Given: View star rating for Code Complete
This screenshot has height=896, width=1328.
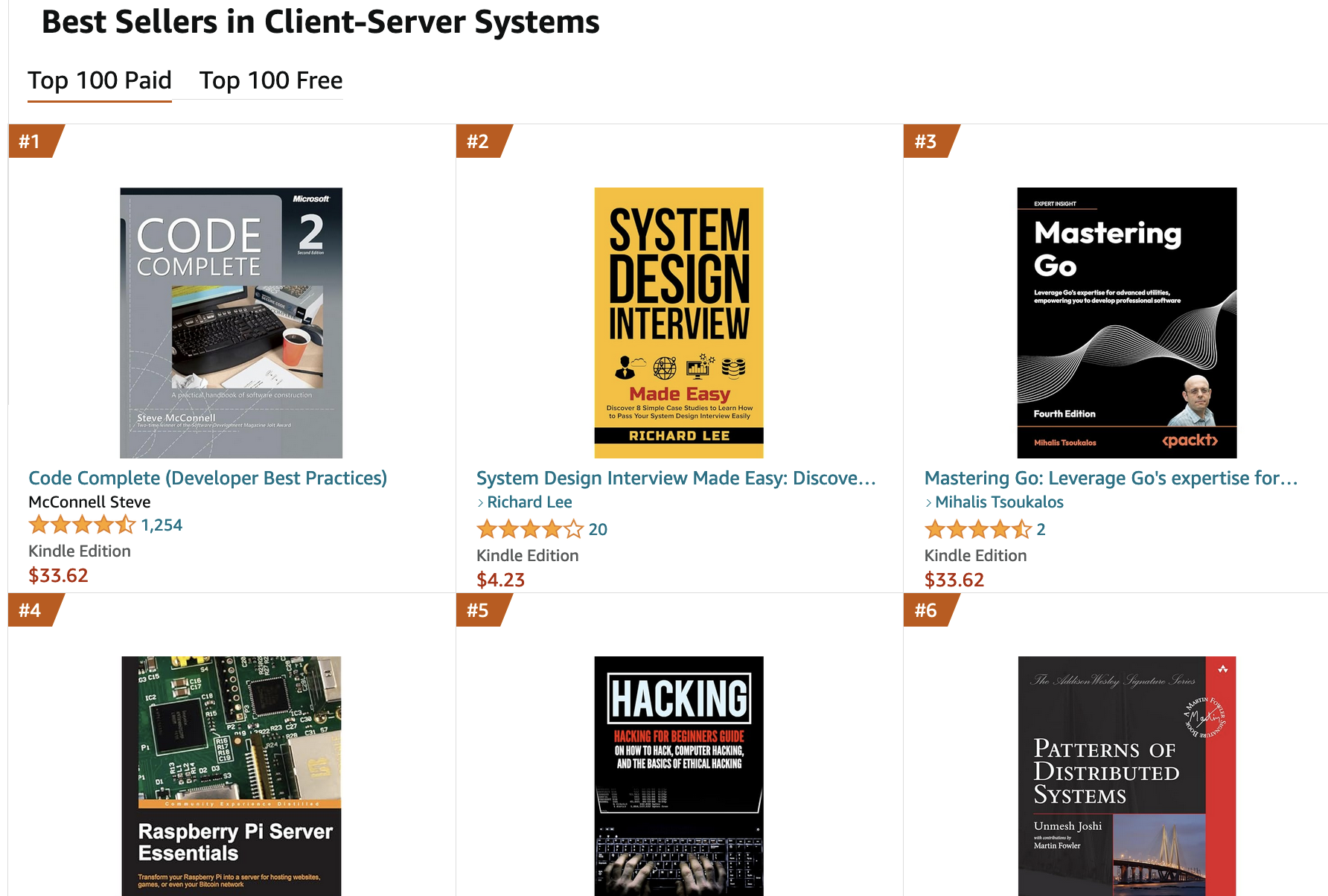Looking at the screenshot, I should point(82,525).
